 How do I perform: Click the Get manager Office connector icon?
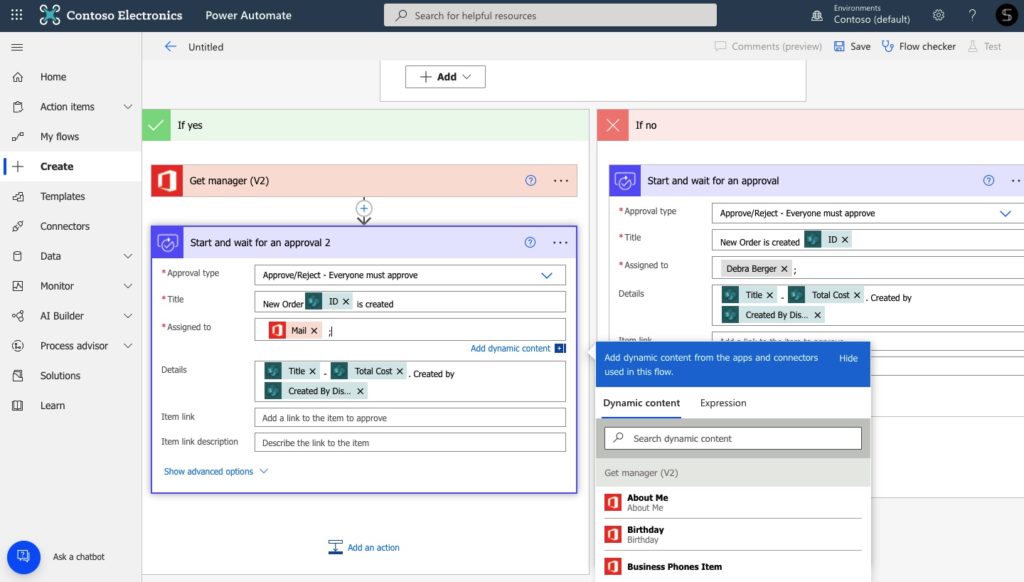coord(167,180)
